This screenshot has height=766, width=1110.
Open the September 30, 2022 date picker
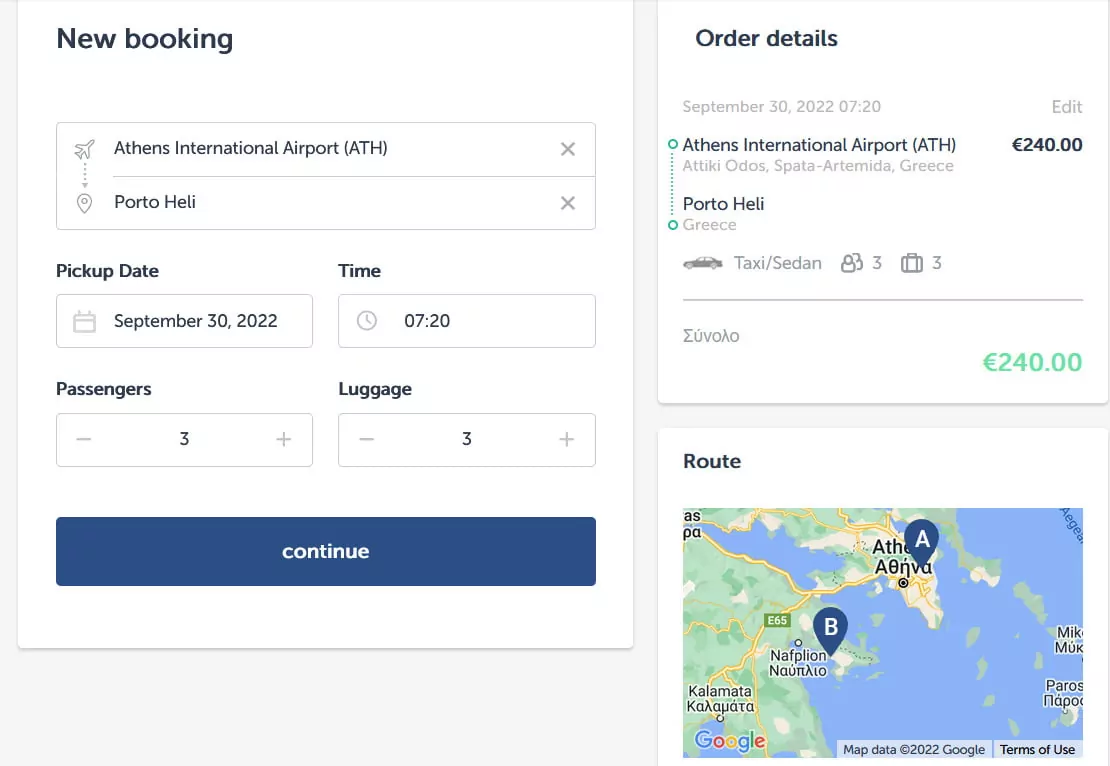184,321
